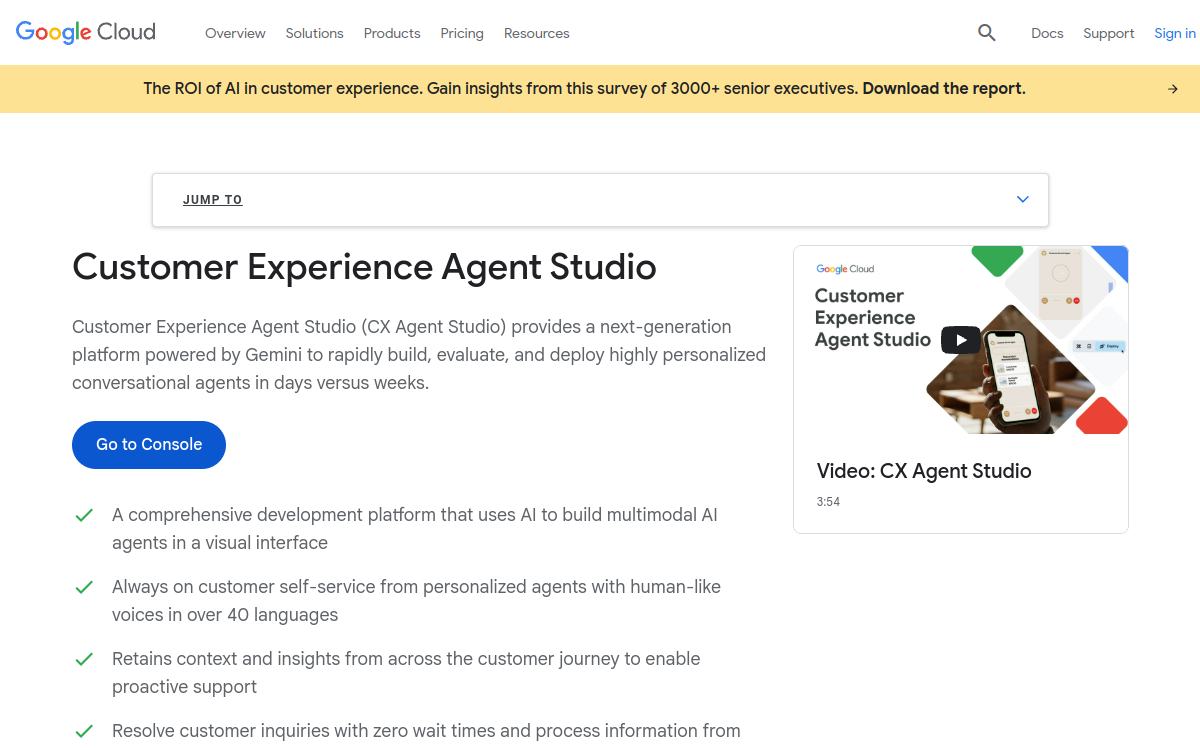The image size is (1200, 750).
Task: Play the CX Agent Studio video
Action: (961, 340)
